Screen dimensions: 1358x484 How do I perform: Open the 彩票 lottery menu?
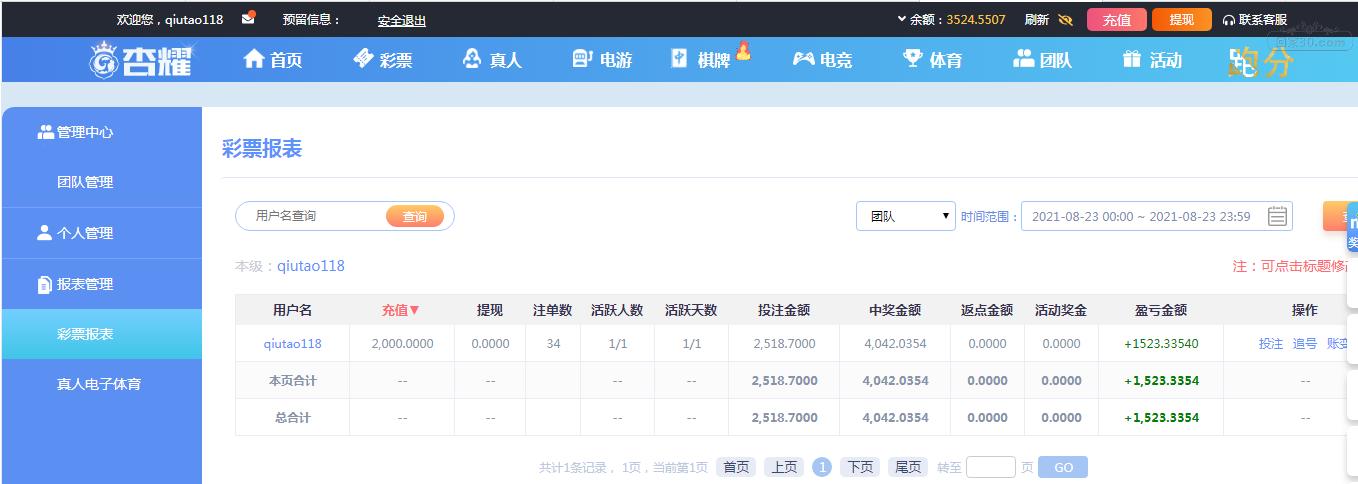tap(382, 60)
